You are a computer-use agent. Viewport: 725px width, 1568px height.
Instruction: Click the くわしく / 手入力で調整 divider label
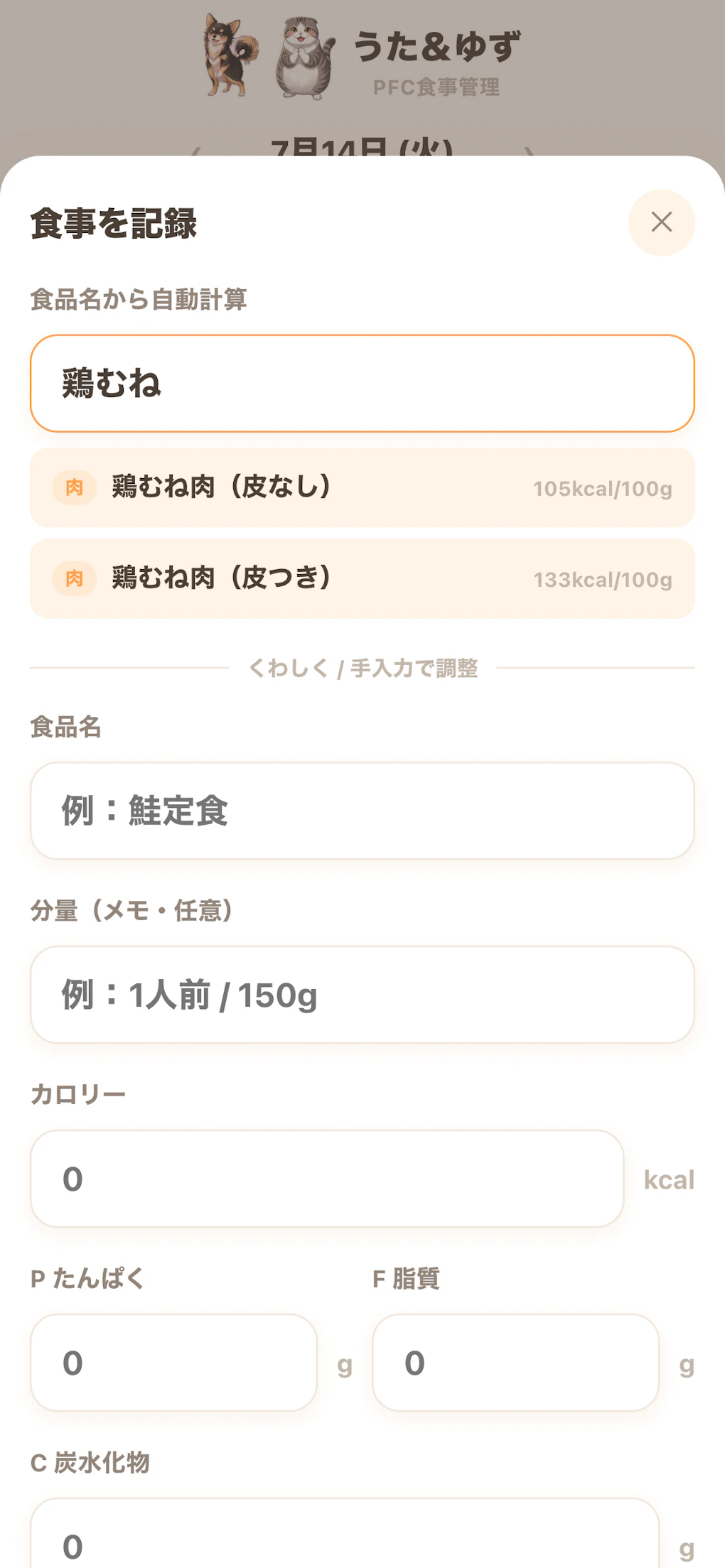tap(362, 668)
